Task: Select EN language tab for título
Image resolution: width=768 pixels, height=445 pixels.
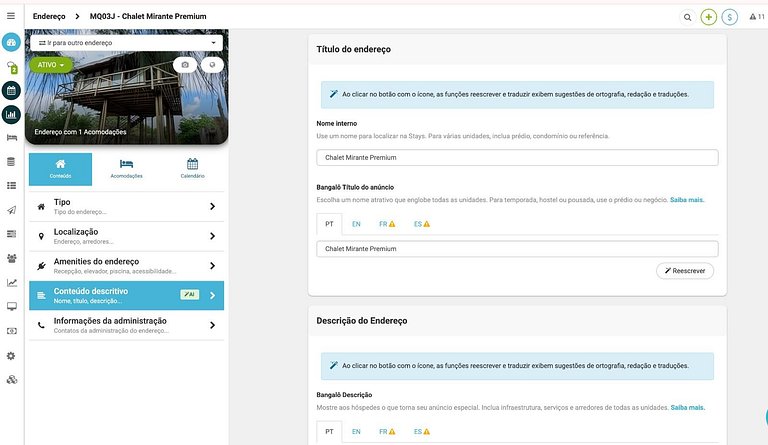Action: click(x=356, y=224)
